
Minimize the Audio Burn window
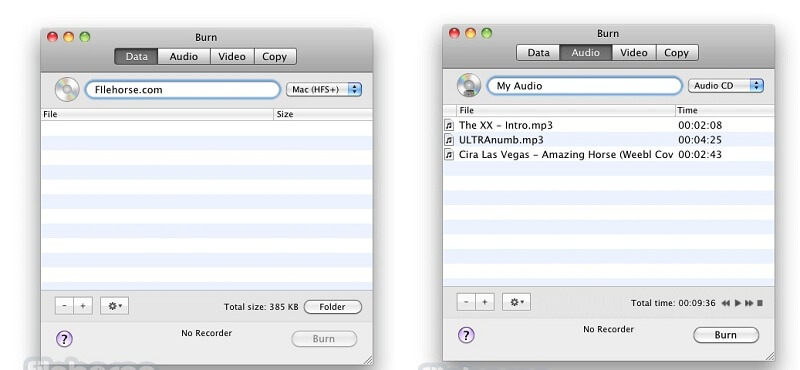[x=470, y=33]
